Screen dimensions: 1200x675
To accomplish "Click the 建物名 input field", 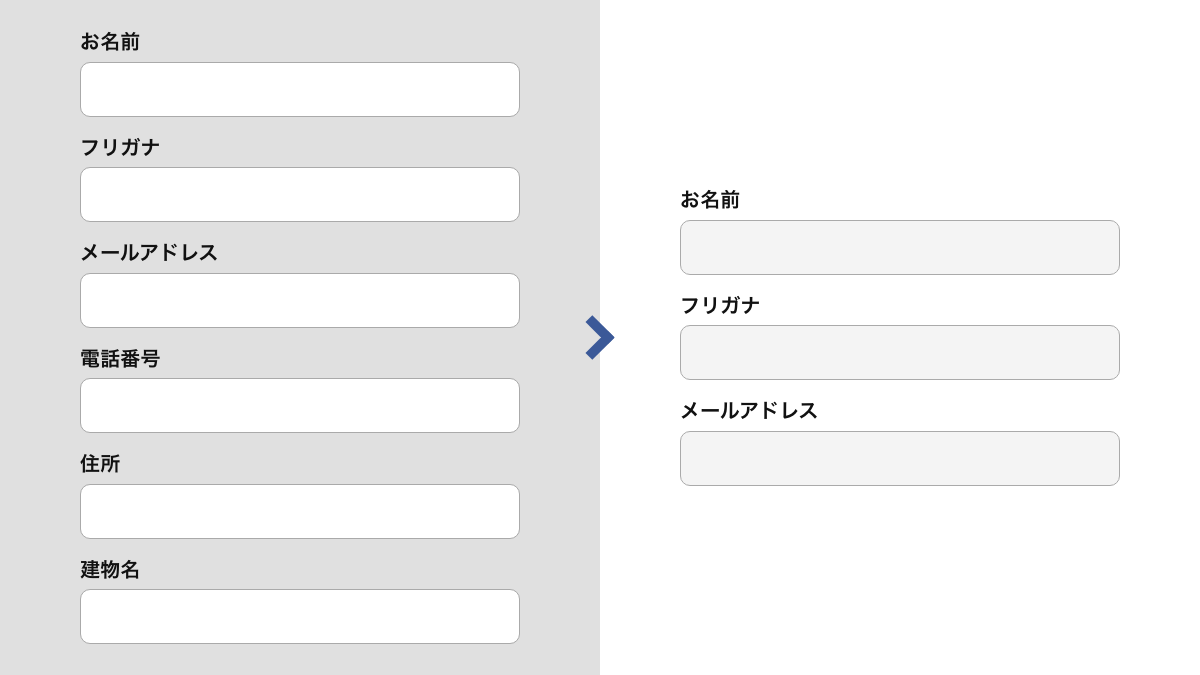I will (x=300, y=616).
